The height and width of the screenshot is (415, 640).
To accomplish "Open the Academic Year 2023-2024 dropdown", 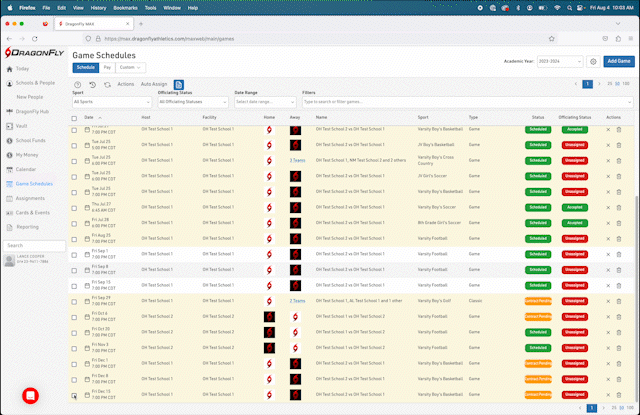I will [560, 61].
